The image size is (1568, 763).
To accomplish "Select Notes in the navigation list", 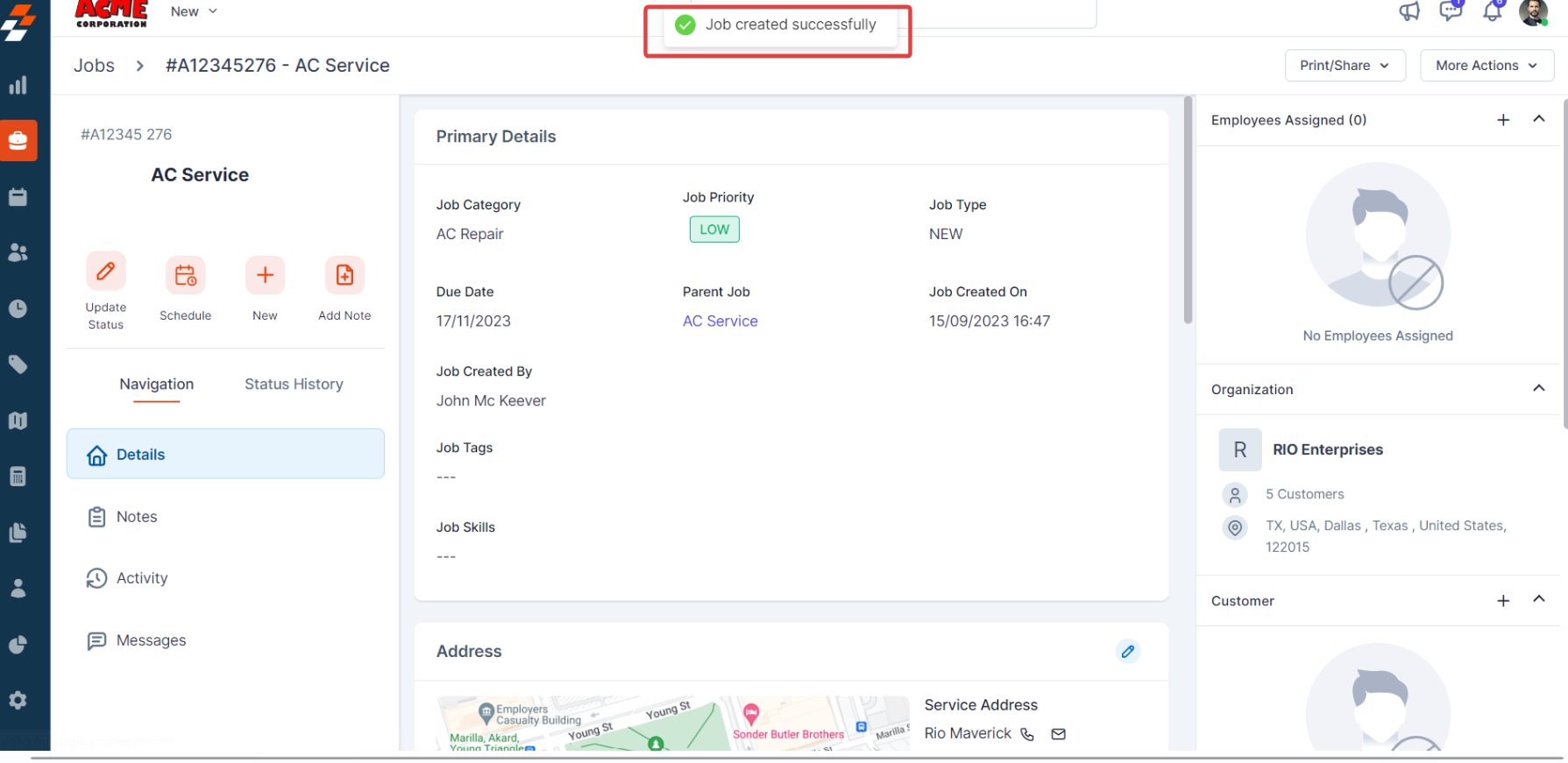I will [137, 517].
